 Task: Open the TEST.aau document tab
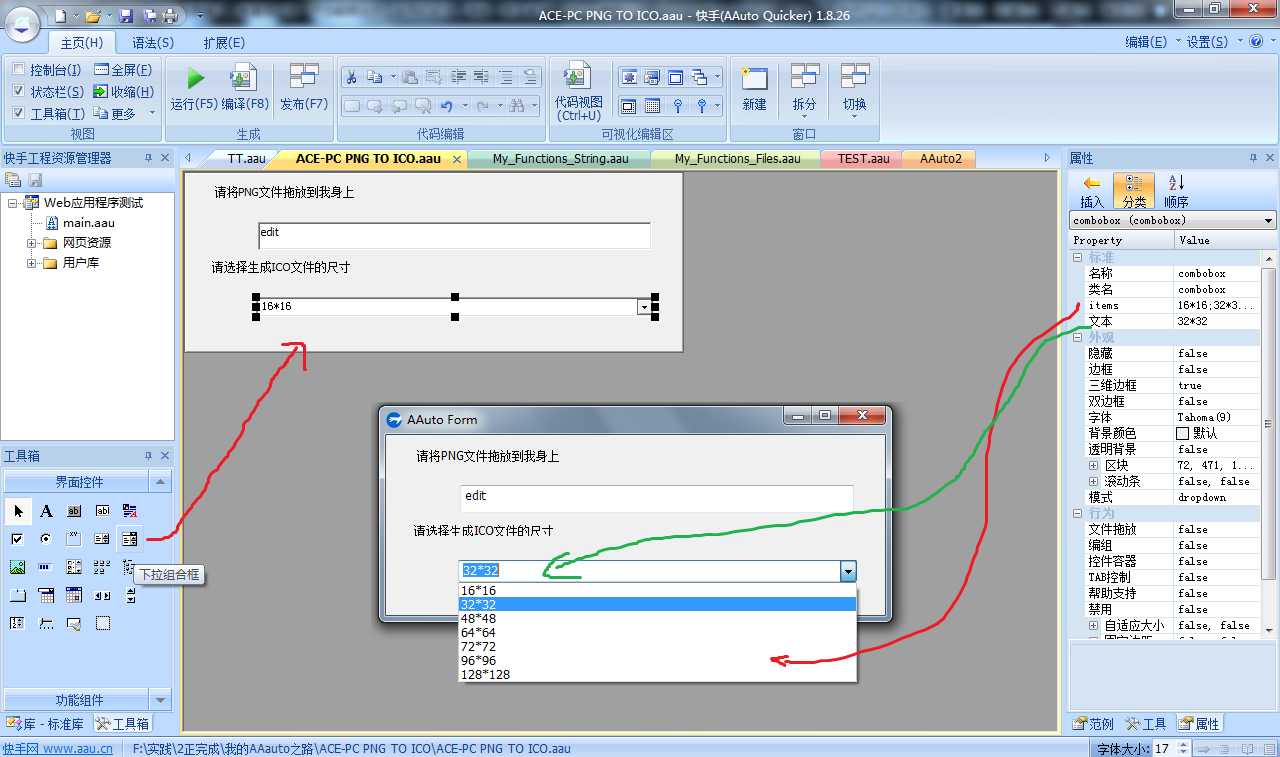863,158
